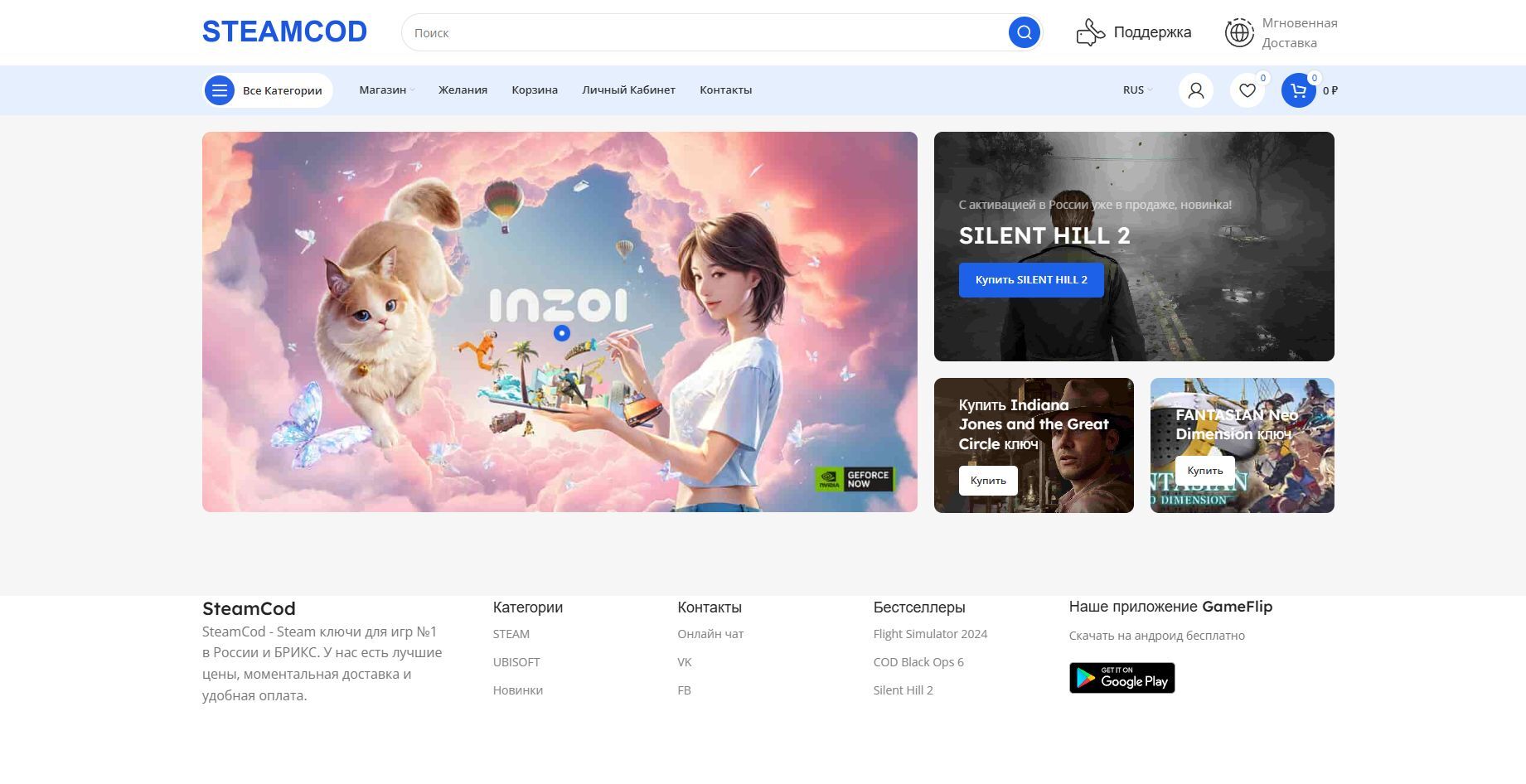This screenshot has width=1526, height=784.
Task: Open UBISOFT category footer link
Action: [x=516, y=662]
